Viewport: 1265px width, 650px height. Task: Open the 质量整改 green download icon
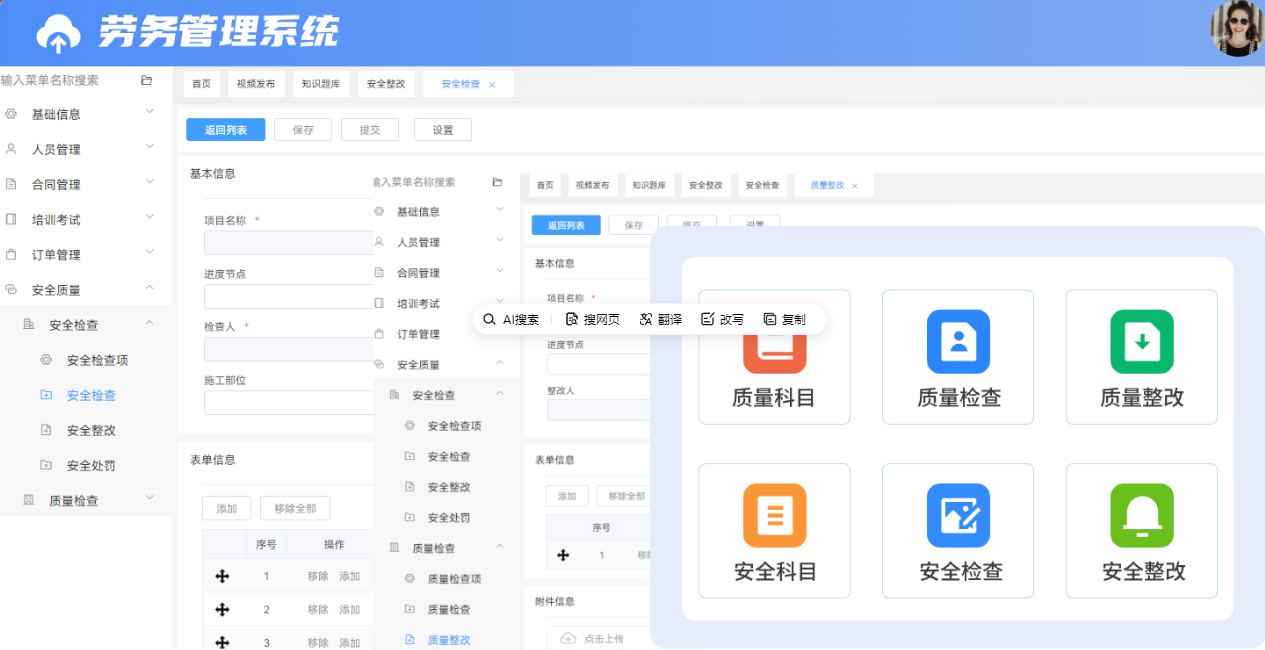click(x=1140, y=341)
